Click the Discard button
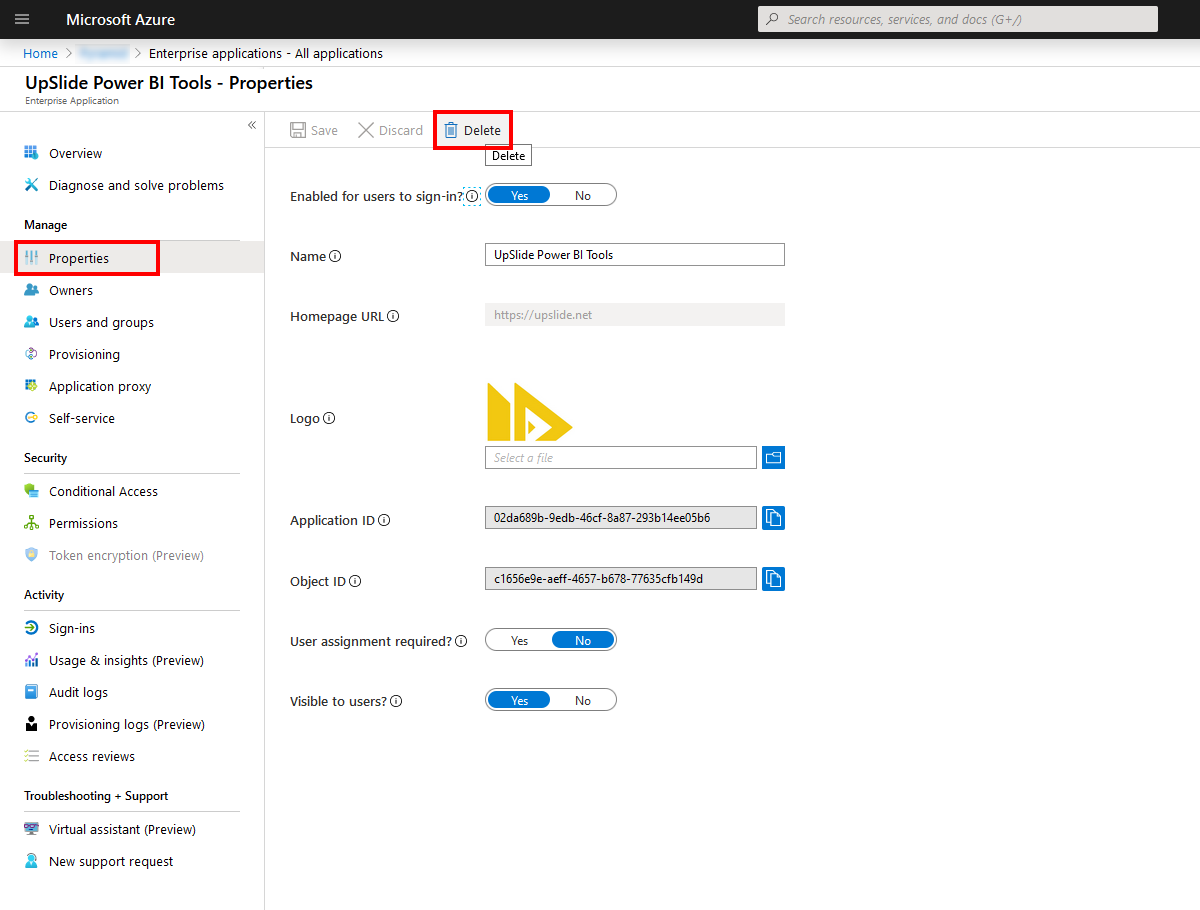 (391, 130)
